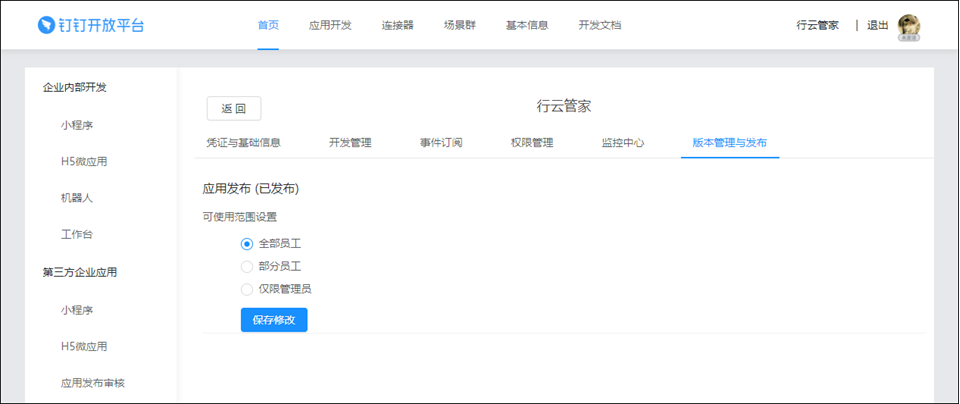
Task: Switch to the 开发管理 tab
Action: [350, 142]
